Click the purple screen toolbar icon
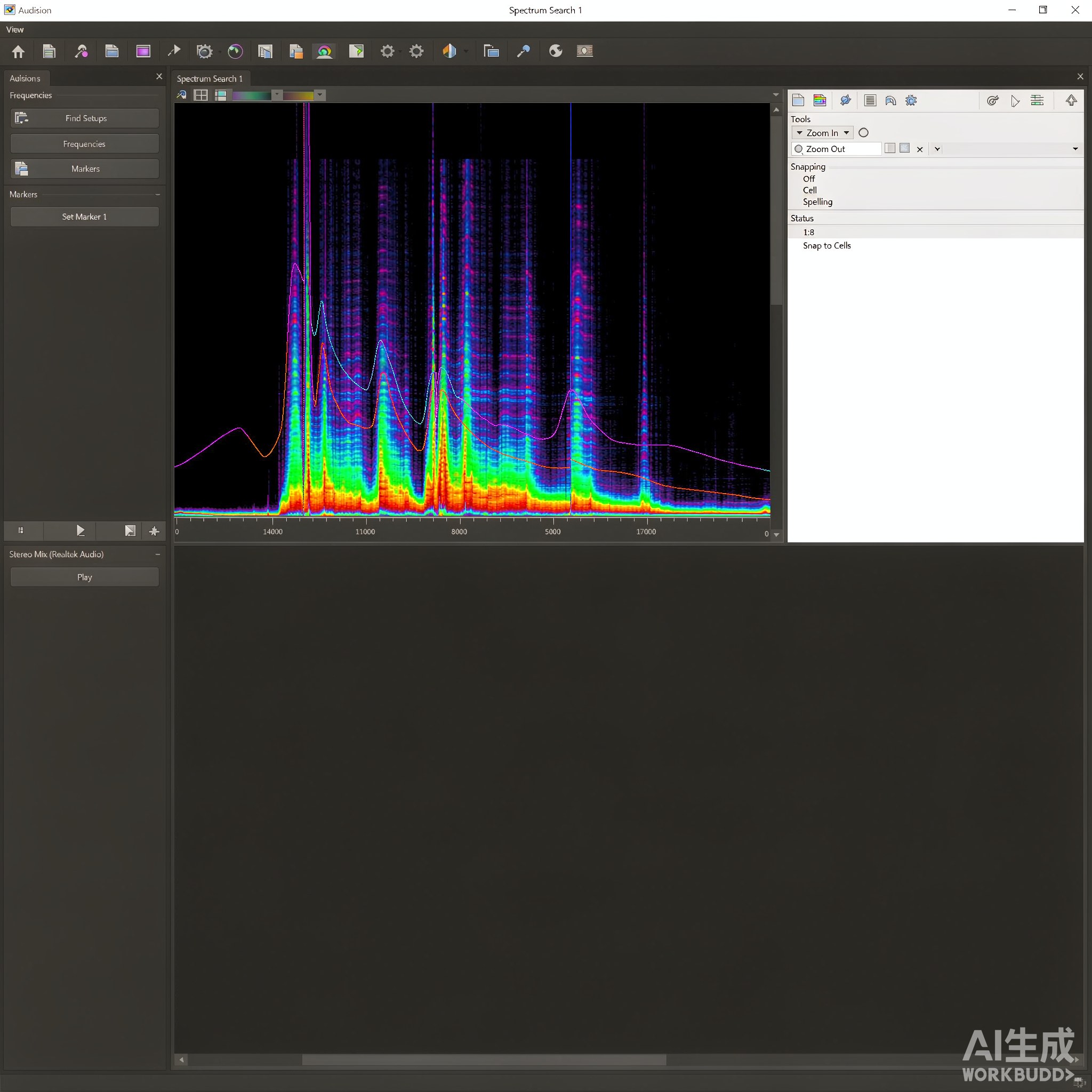Viewport: 1092px width, 1092px height. [143, 51]
